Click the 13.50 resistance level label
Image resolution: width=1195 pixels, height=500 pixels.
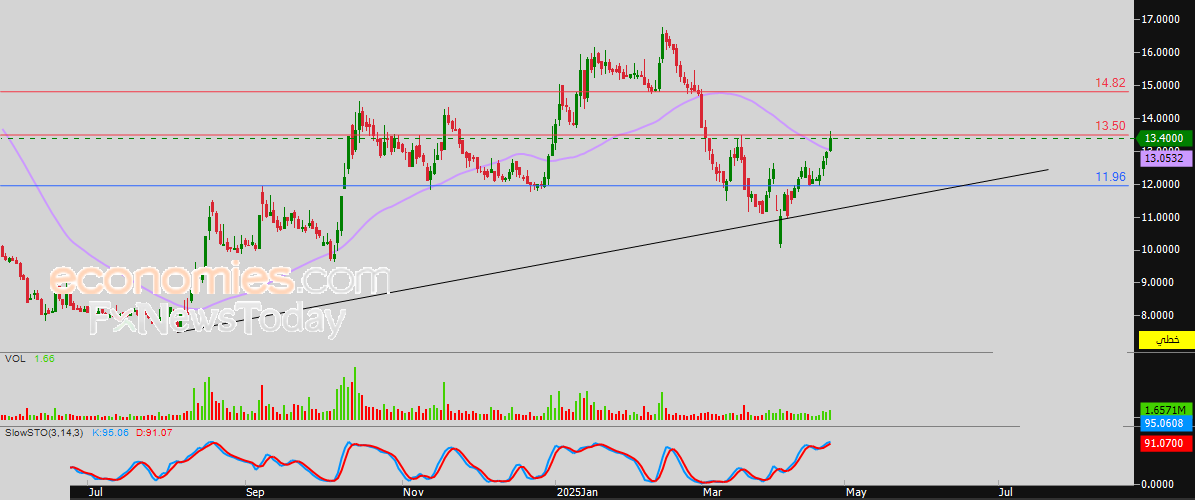click(1111, 126)
